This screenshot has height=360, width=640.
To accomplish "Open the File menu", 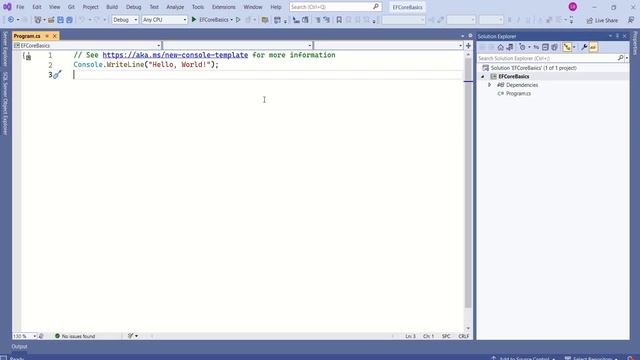I will point(20,7).
